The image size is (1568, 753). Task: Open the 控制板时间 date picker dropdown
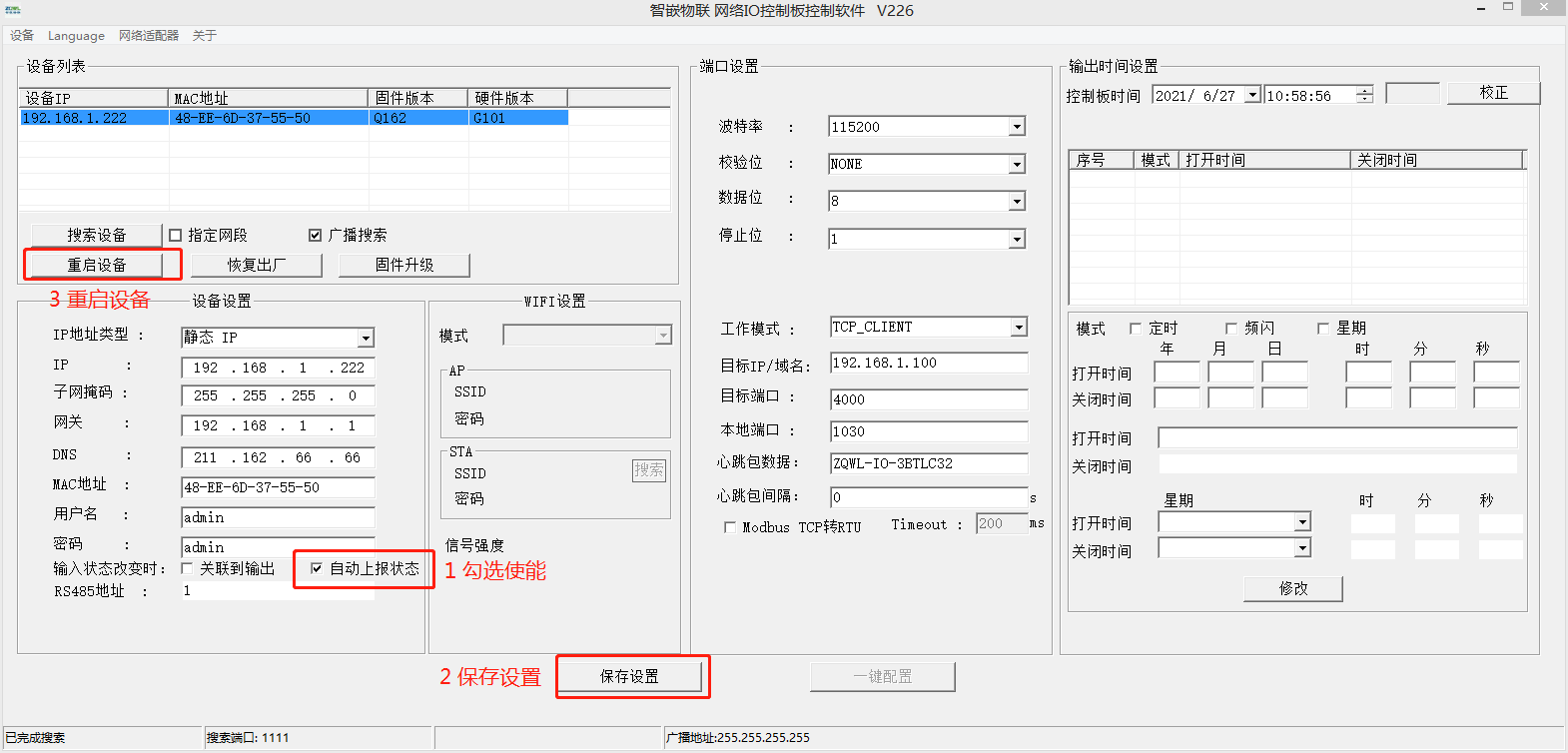tap(1252, 95)
